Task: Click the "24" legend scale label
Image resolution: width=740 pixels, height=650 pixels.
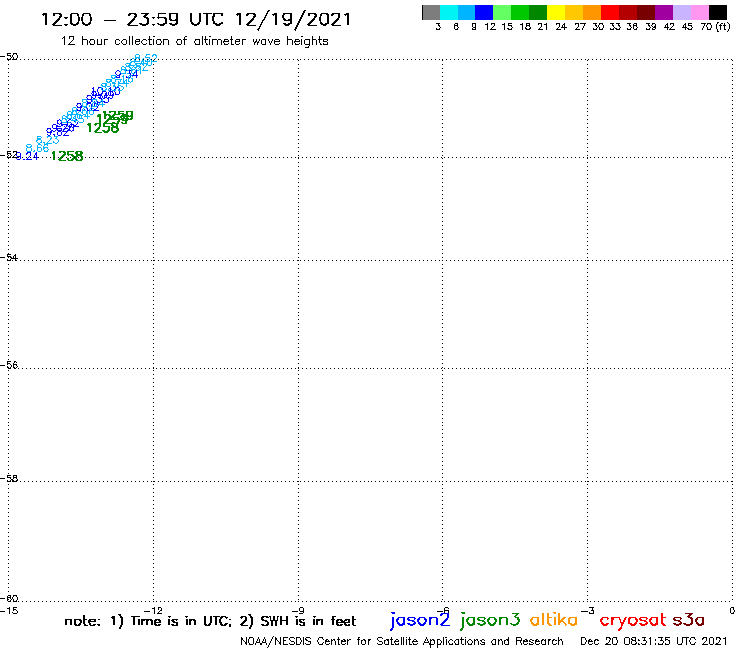Action: click(x=561, y=27)
